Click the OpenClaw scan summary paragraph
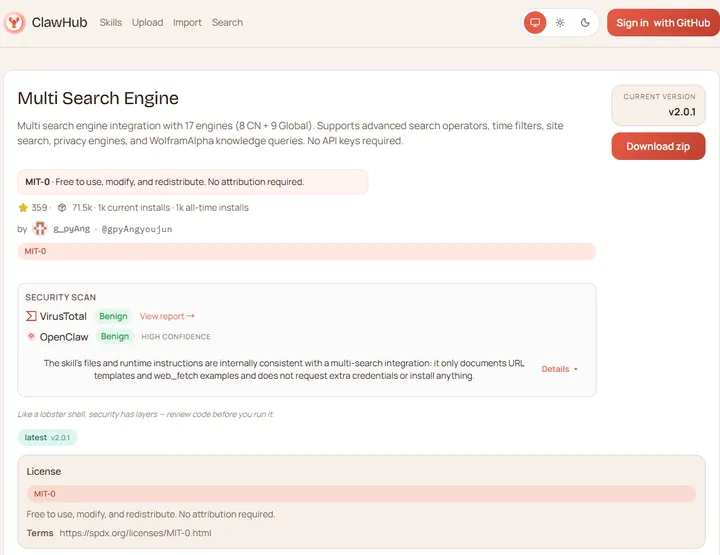Image resolution: width=720 pixels, height=555 pixels. pos(284,369)
